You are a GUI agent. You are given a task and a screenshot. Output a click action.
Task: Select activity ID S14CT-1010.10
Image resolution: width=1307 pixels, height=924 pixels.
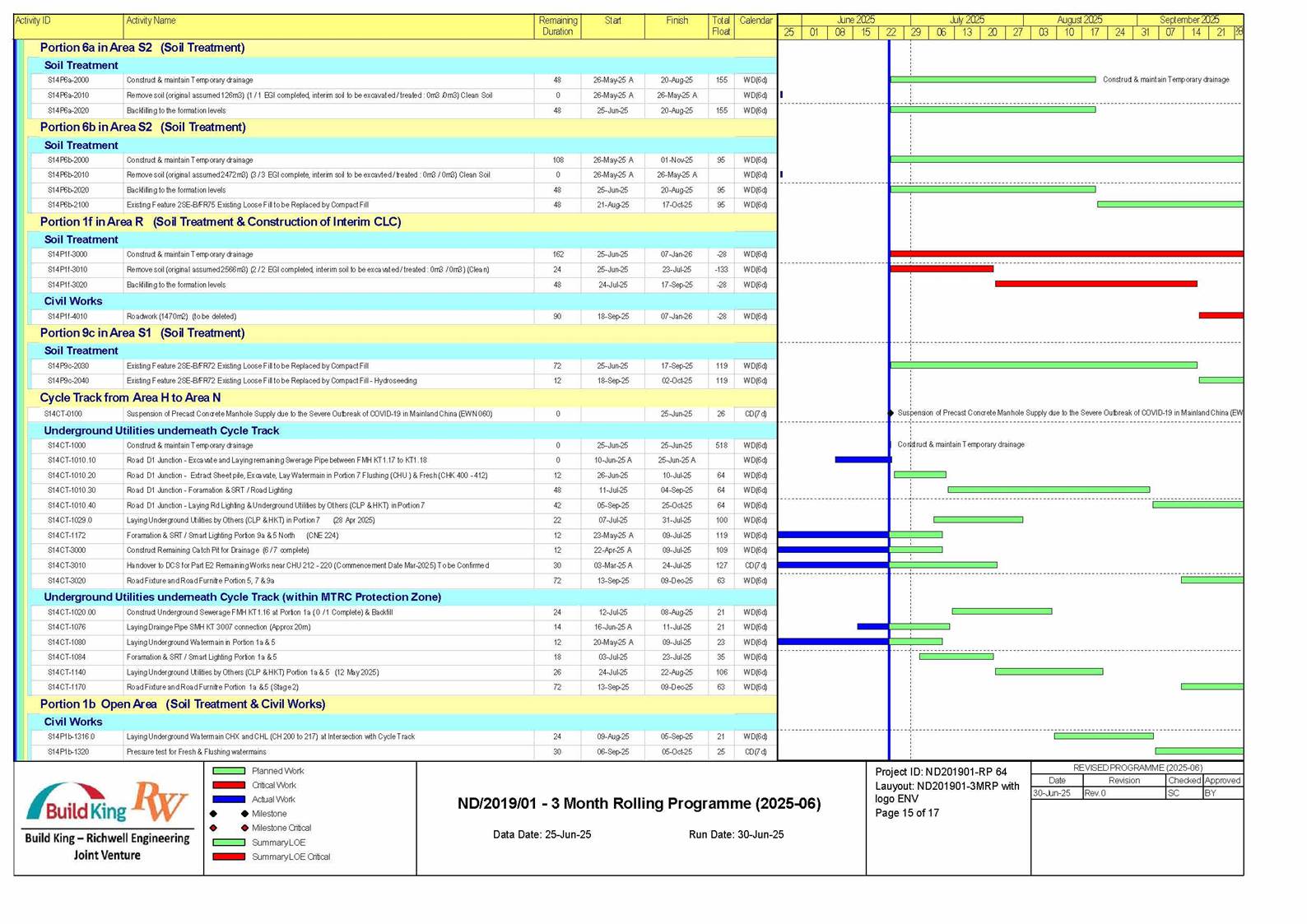72,461
